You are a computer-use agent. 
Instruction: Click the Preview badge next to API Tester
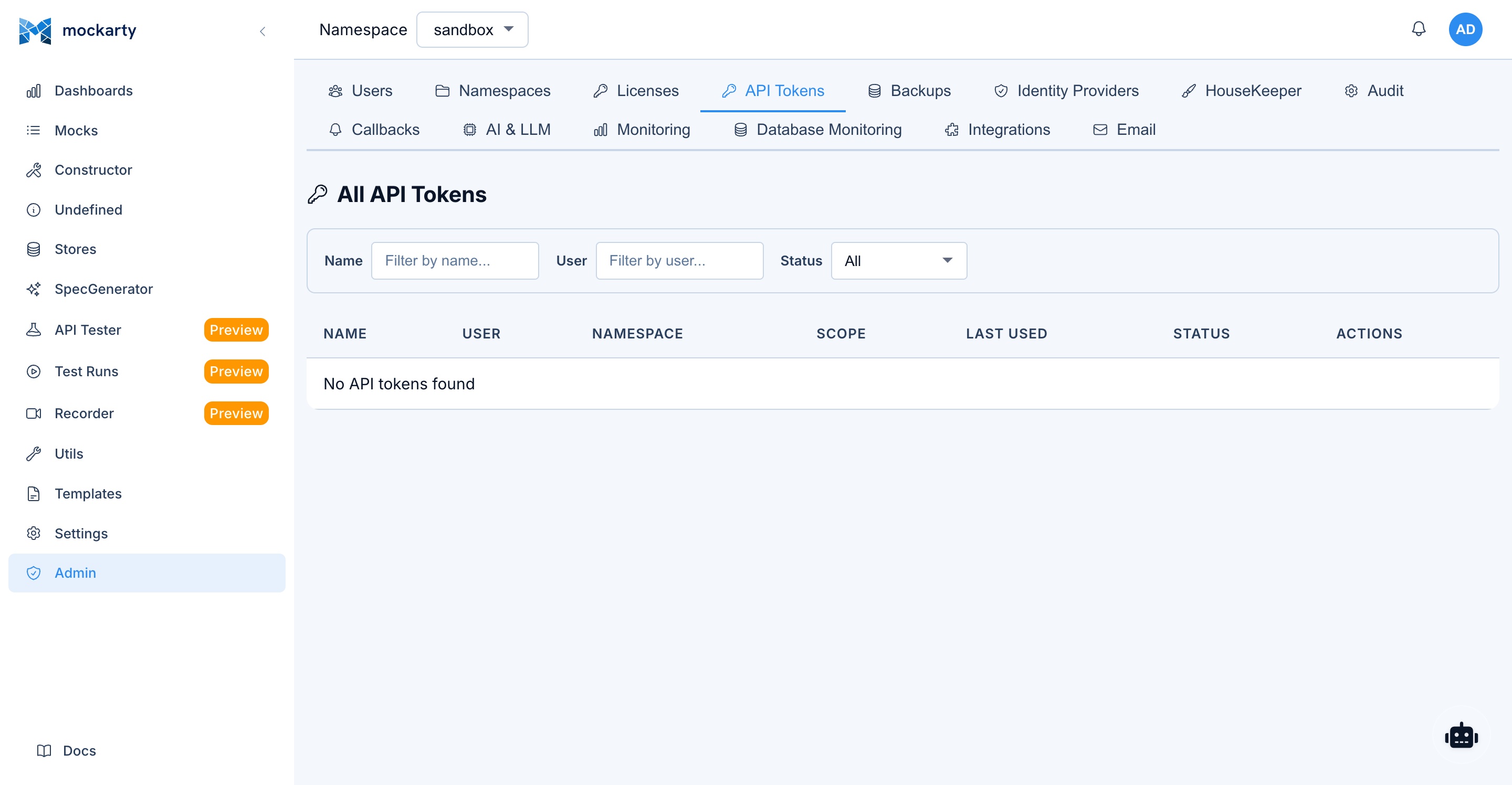[236, 330]
